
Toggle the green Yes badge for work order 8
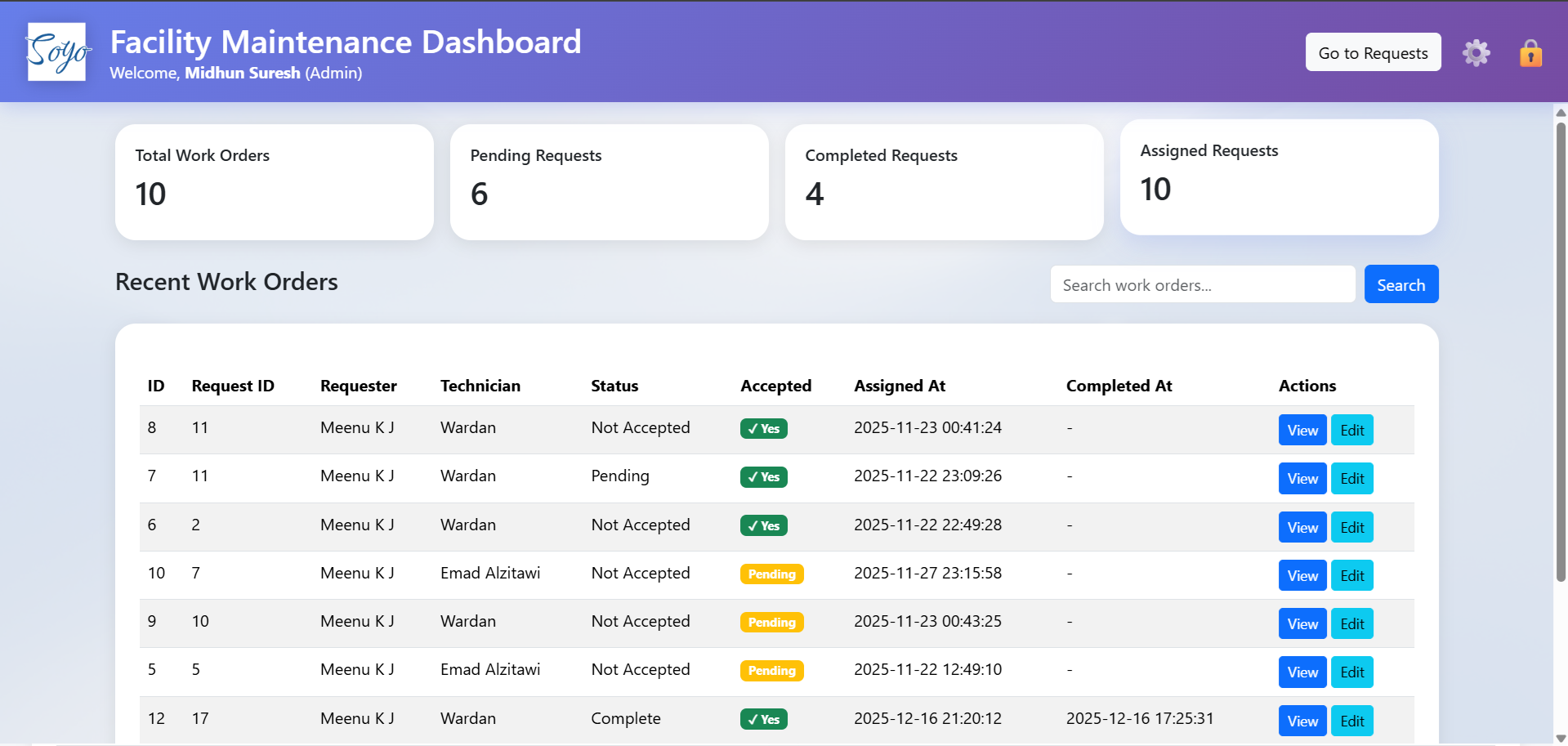(x=763, y=428)
